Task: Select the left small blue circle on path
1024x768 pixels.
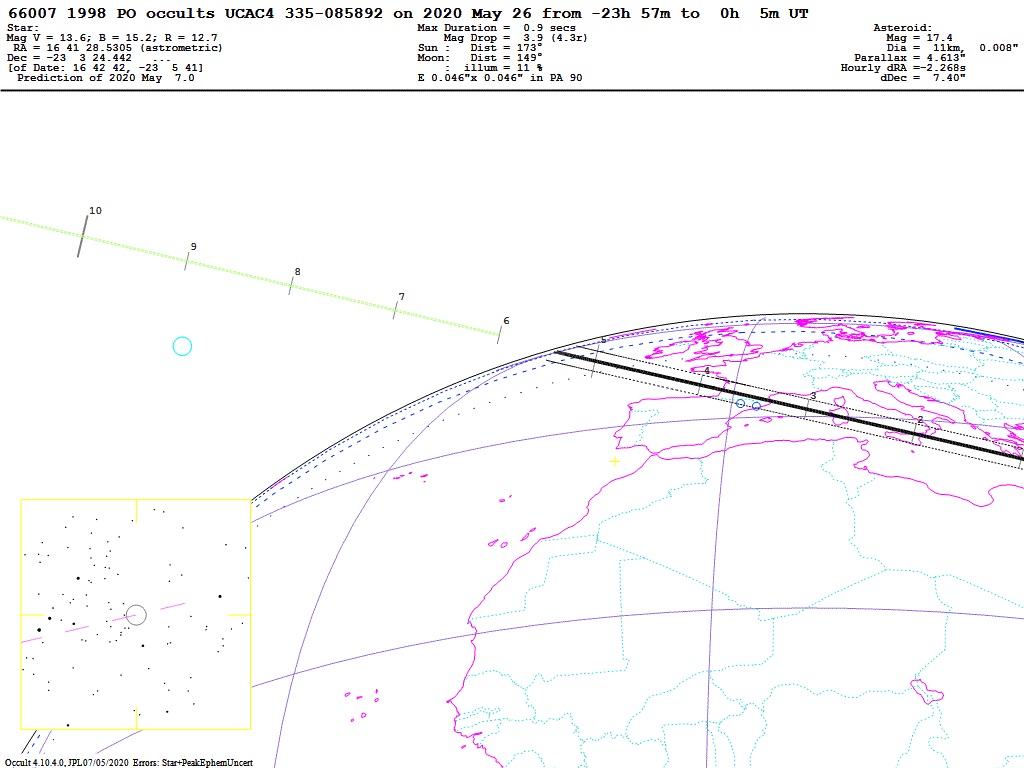Action: (x=740, y=403)
